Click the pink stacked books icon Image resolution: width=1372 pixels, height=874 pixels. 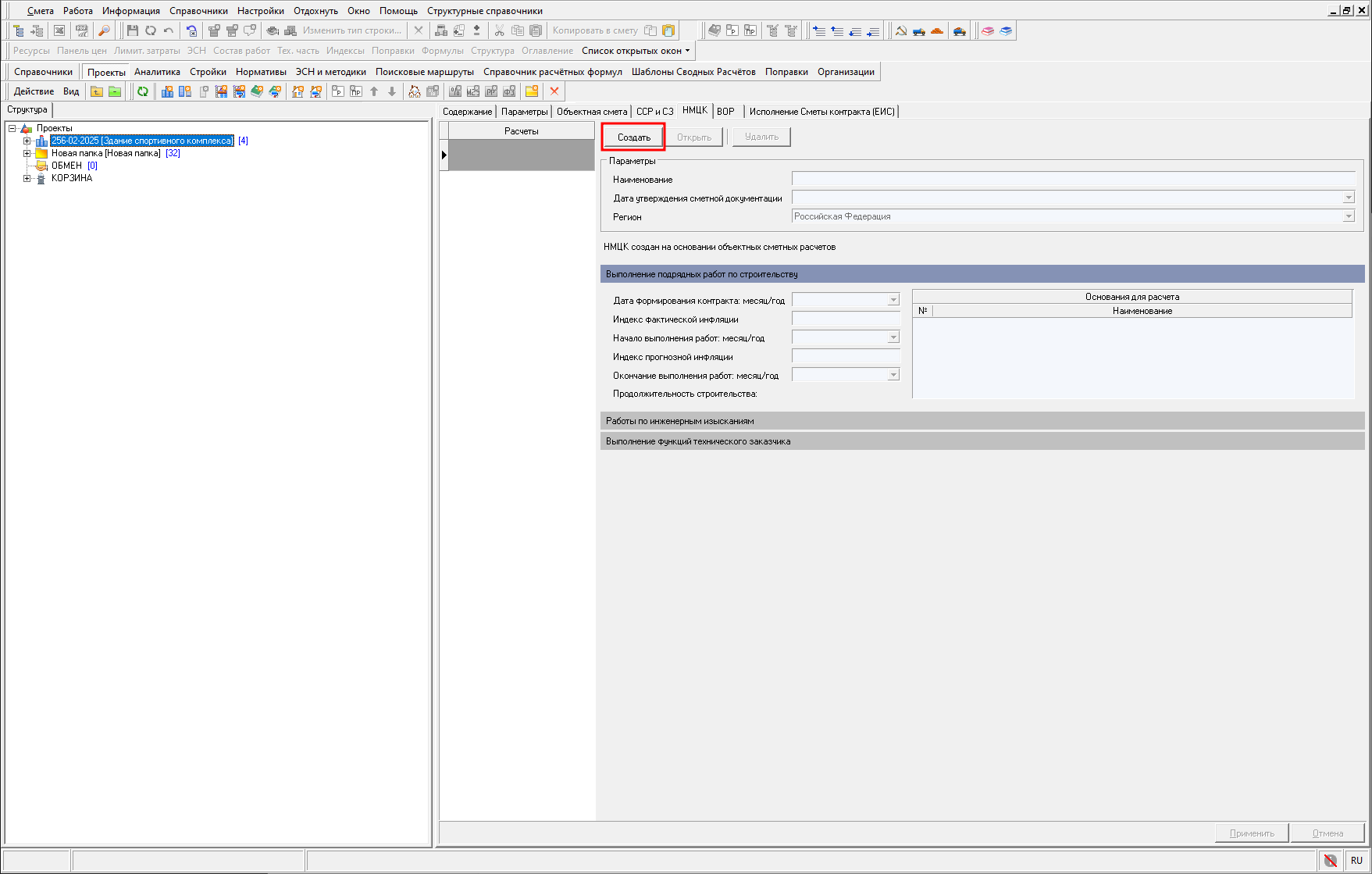tap(988, 30)
